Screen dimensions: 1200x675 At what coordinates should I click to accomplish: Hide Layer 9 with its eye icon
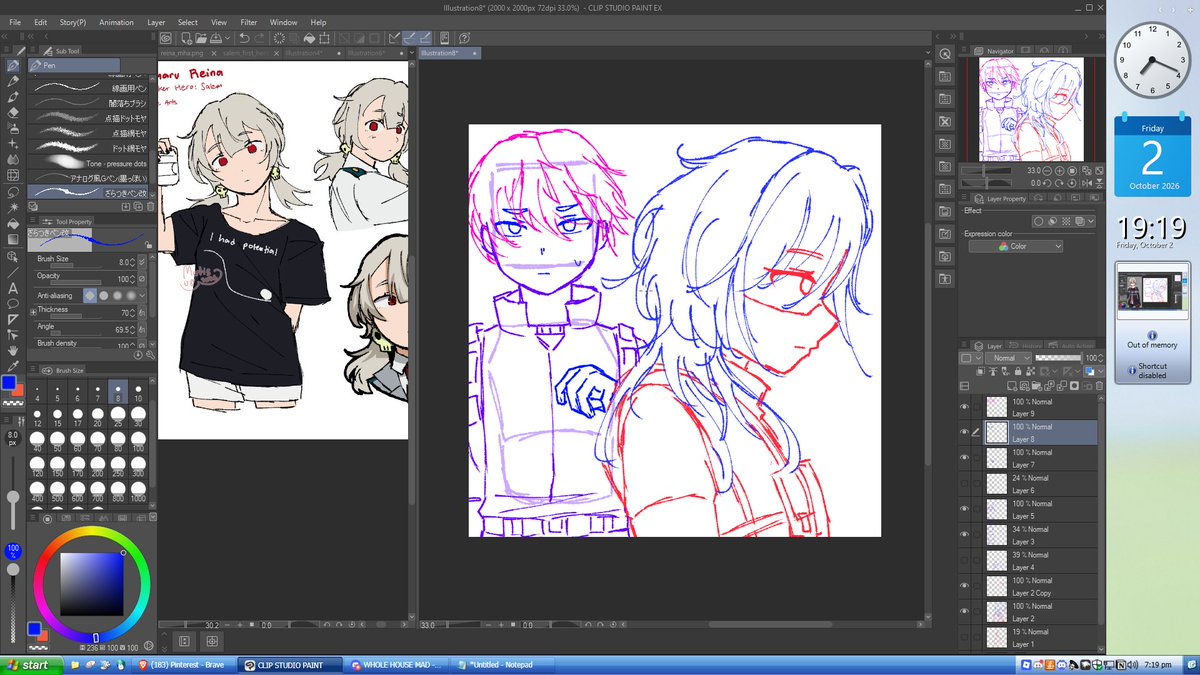click(x=964, y=407)
